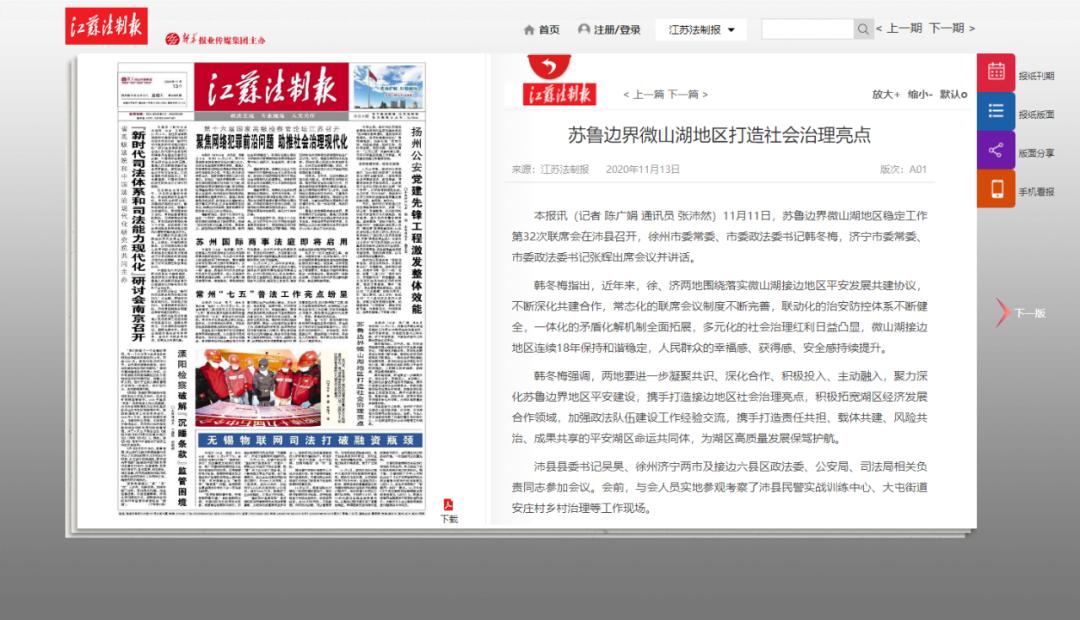Go to 首页 home link
Image resolution: width=1080 pixels, height=620 pixels.
[541, 30]
